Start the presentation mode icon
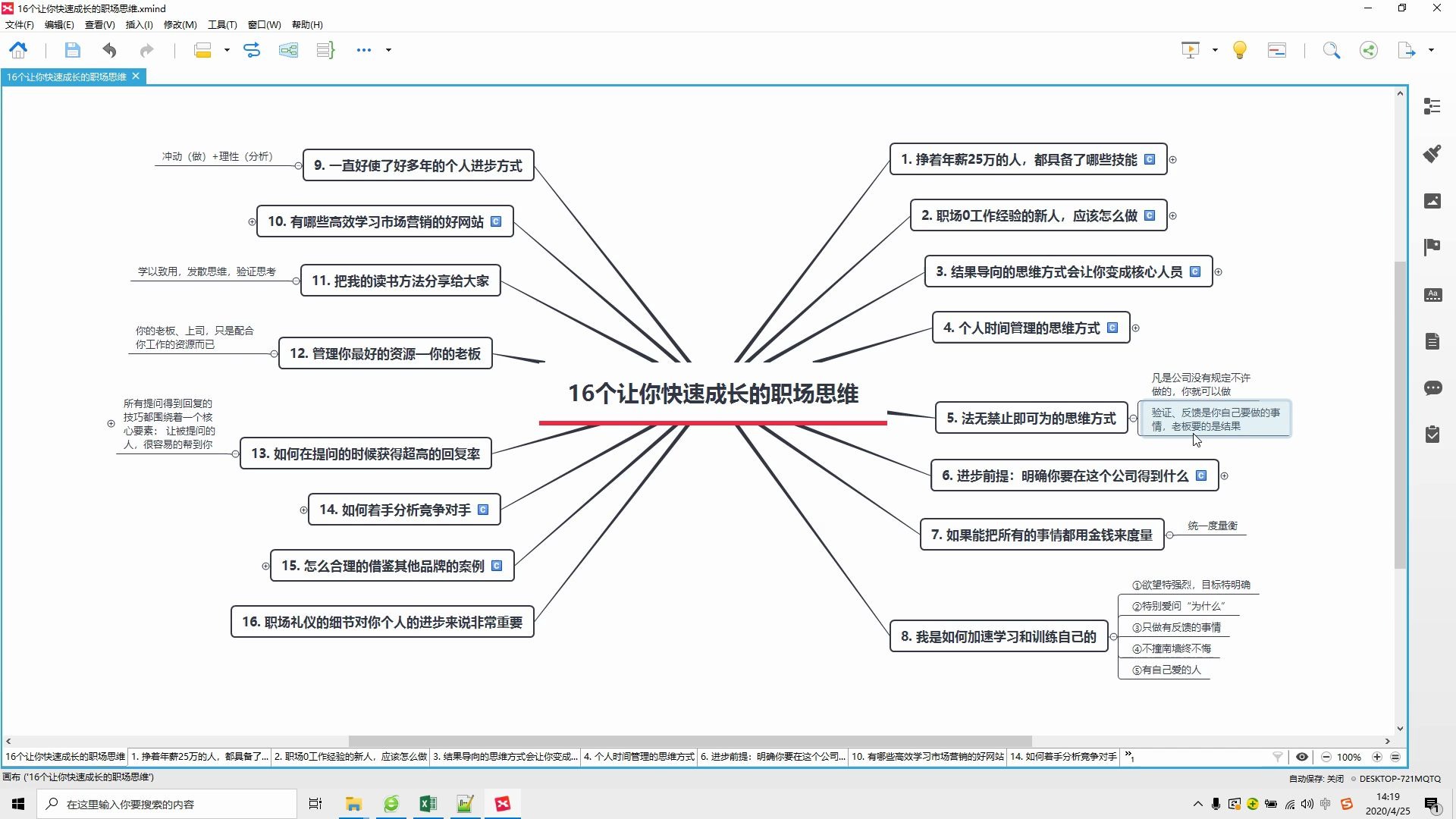 point(1191,50)
